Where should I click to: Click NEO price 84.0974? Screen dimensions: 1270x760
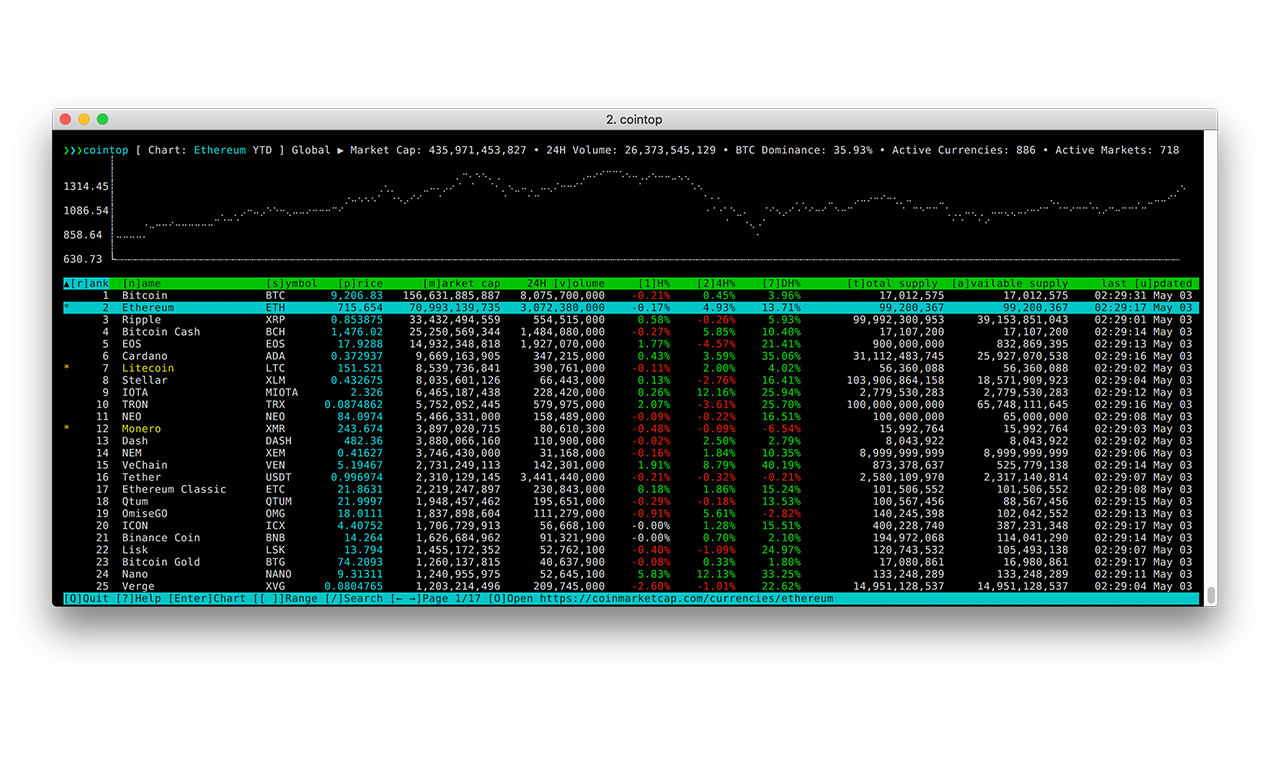(x=360, y=416)
